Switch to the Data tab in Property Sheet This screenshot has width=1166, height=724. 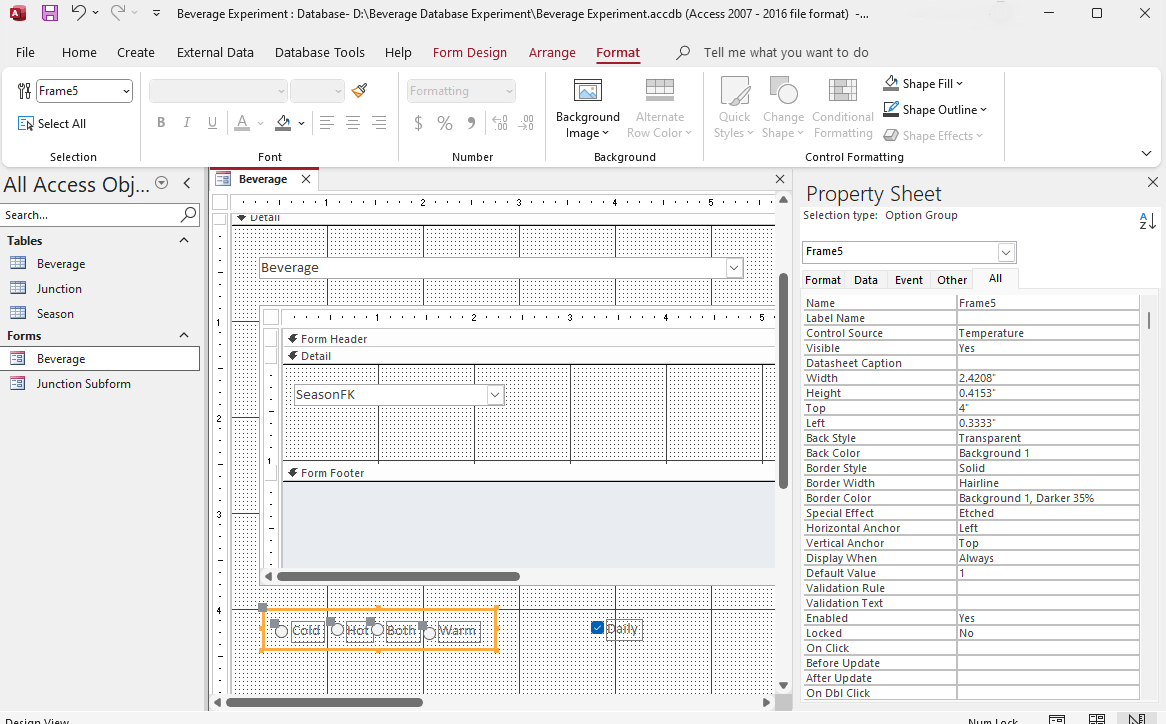click(x=866, y=280)
